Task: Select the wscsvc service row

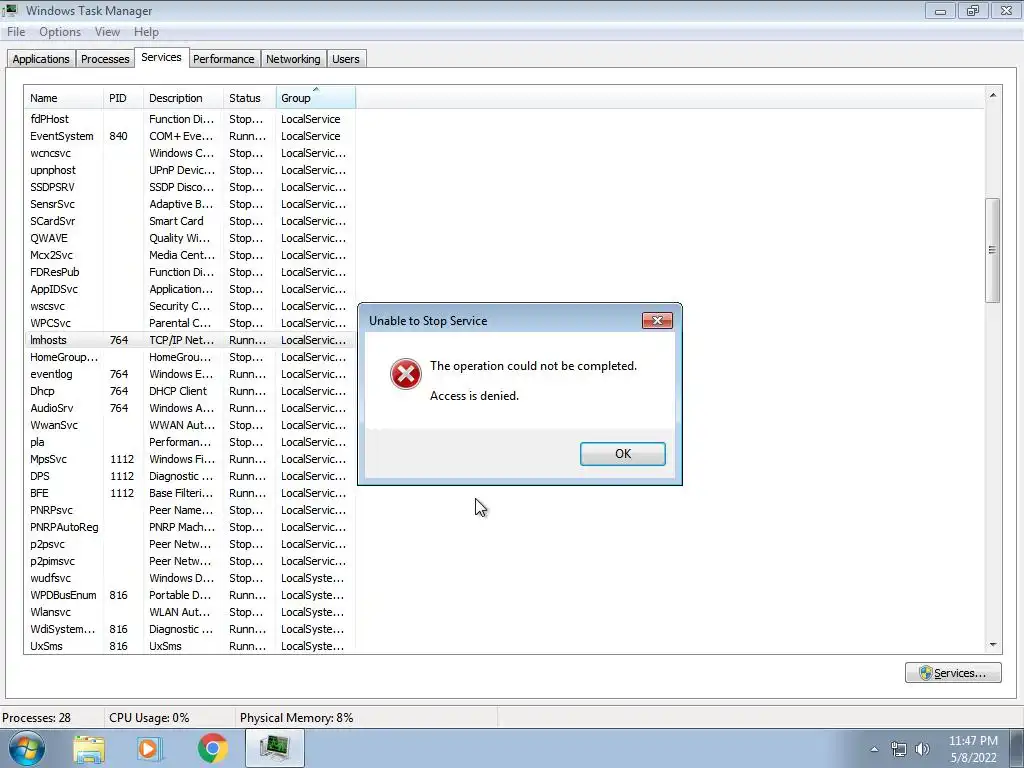Action: pyautogui.click(x=189, y=306)
